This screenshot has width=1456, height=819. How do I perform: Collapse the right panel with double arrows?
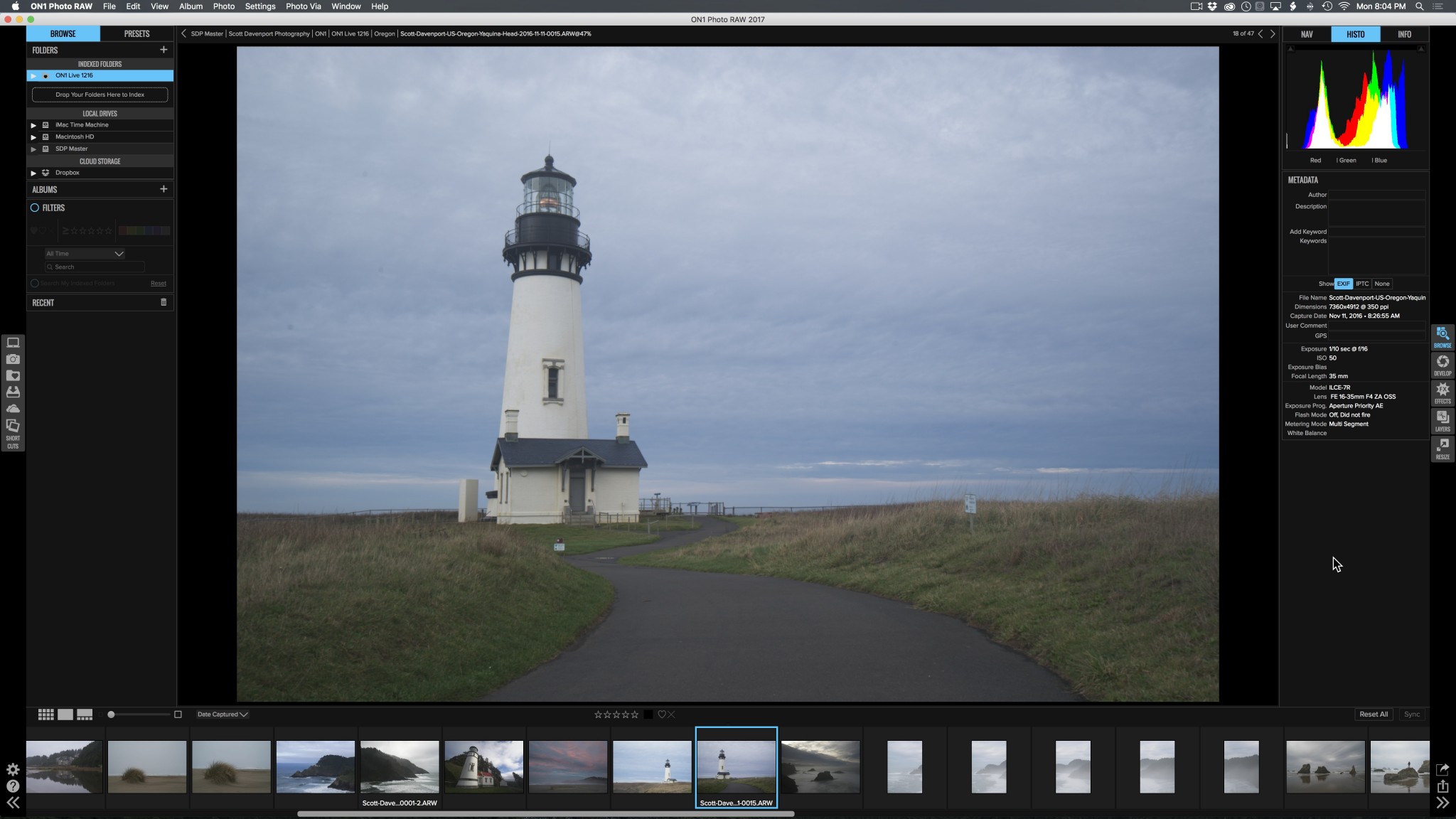[x=1442, y=803]
